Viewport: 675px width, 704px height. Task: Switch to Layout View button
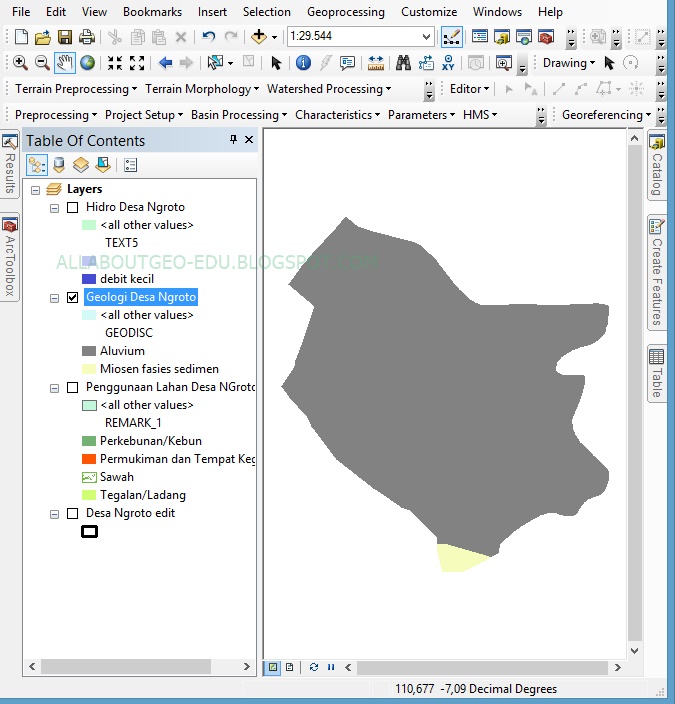[x=290, y=667]
